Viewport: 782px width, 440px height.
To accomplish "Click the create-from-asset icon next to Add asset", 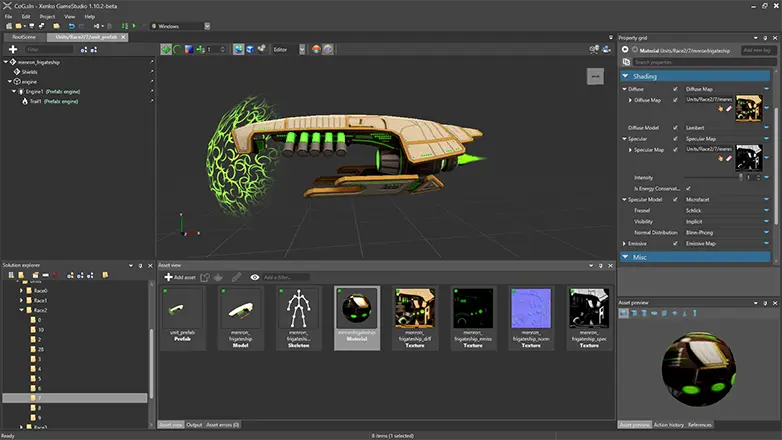I will [204, 277].
